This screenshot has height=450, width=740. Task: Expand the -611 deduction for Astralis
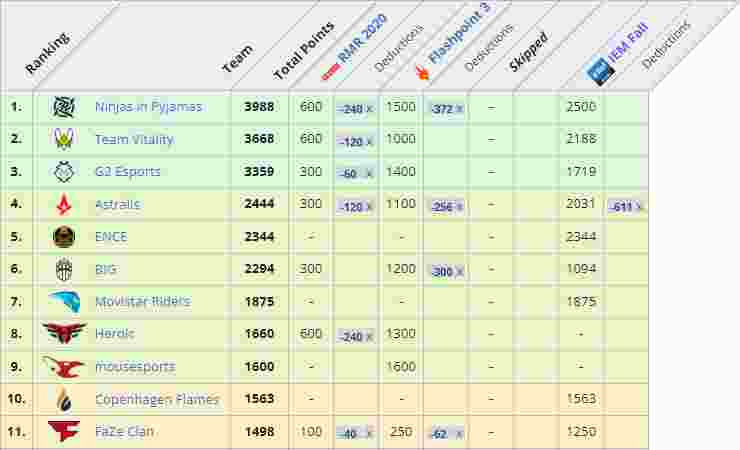click(x=626, y=206)
